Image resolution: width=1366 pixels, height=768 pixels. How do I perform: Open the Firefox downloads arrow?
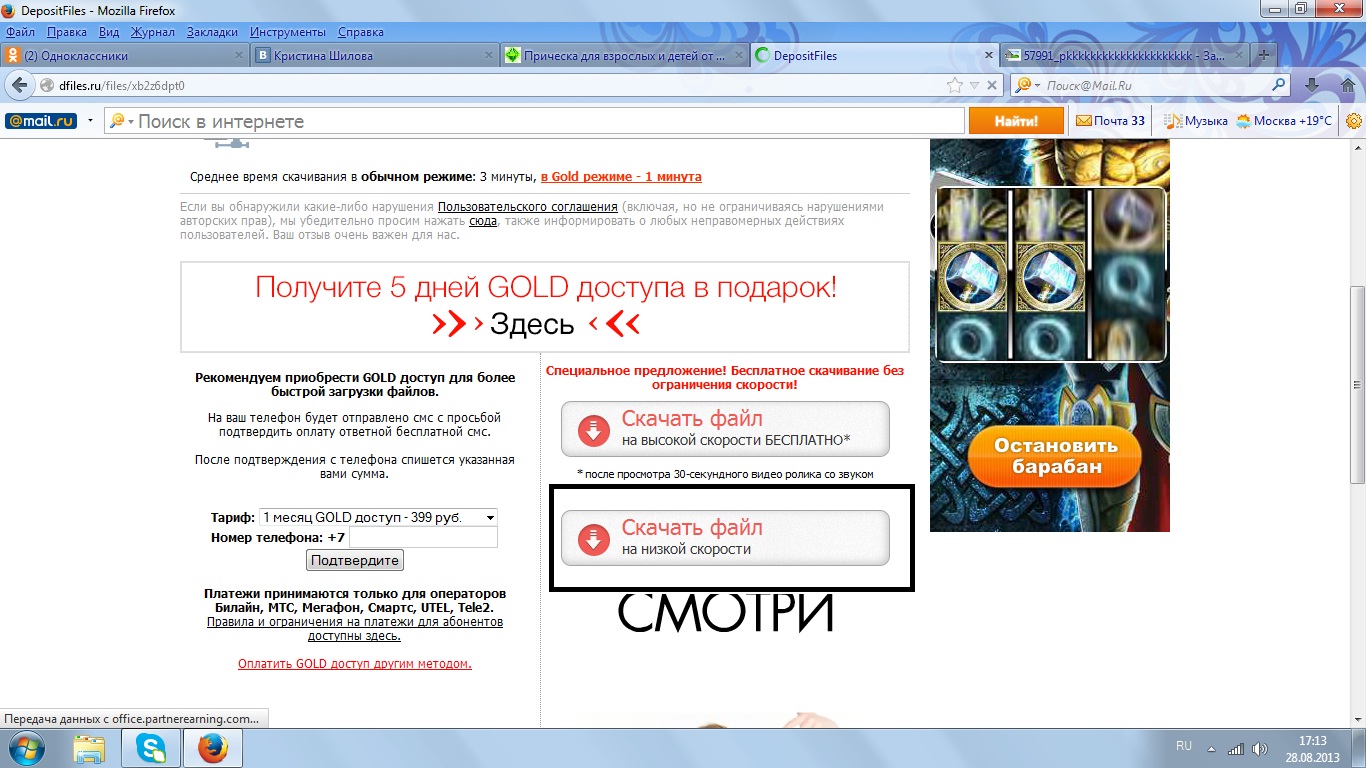(x=1312, y=86)
